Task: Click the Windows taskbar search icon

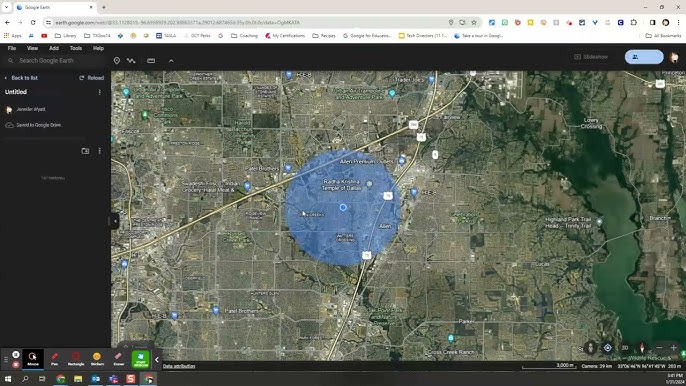Action: [x=25, y=379]
